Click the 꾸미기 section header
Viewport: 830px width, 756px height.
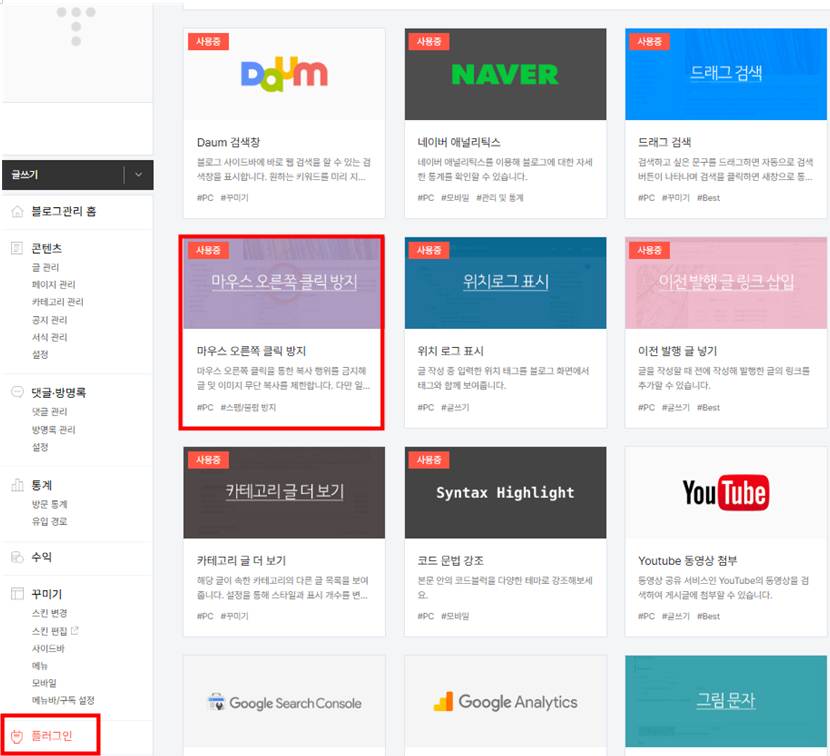47,593
